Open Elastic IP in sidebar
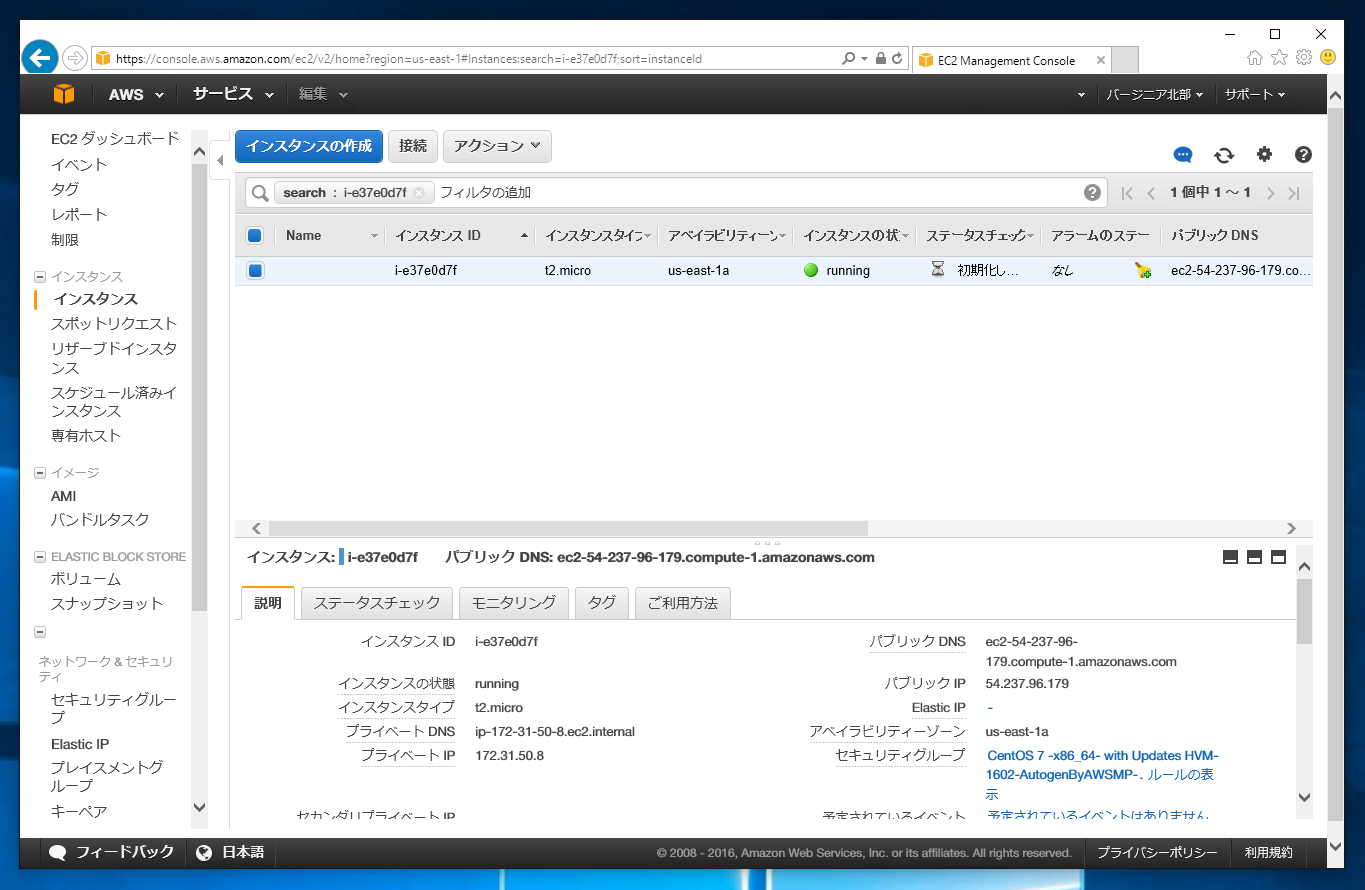 [x=80, y=744]
